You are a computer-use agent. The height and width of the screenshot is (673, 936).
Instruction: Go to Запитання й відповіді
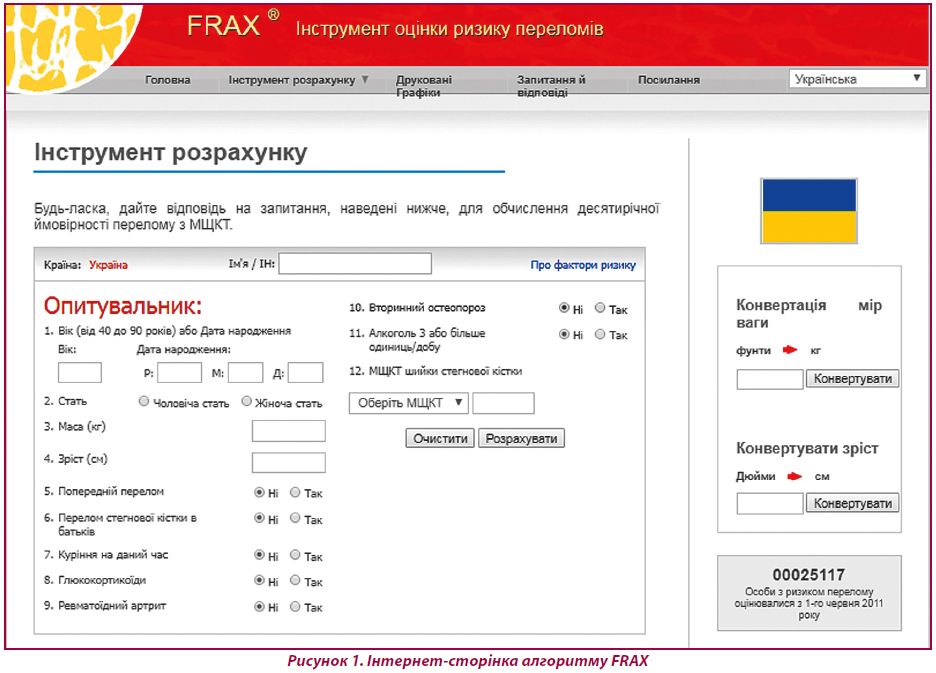[x=551, y=86]
